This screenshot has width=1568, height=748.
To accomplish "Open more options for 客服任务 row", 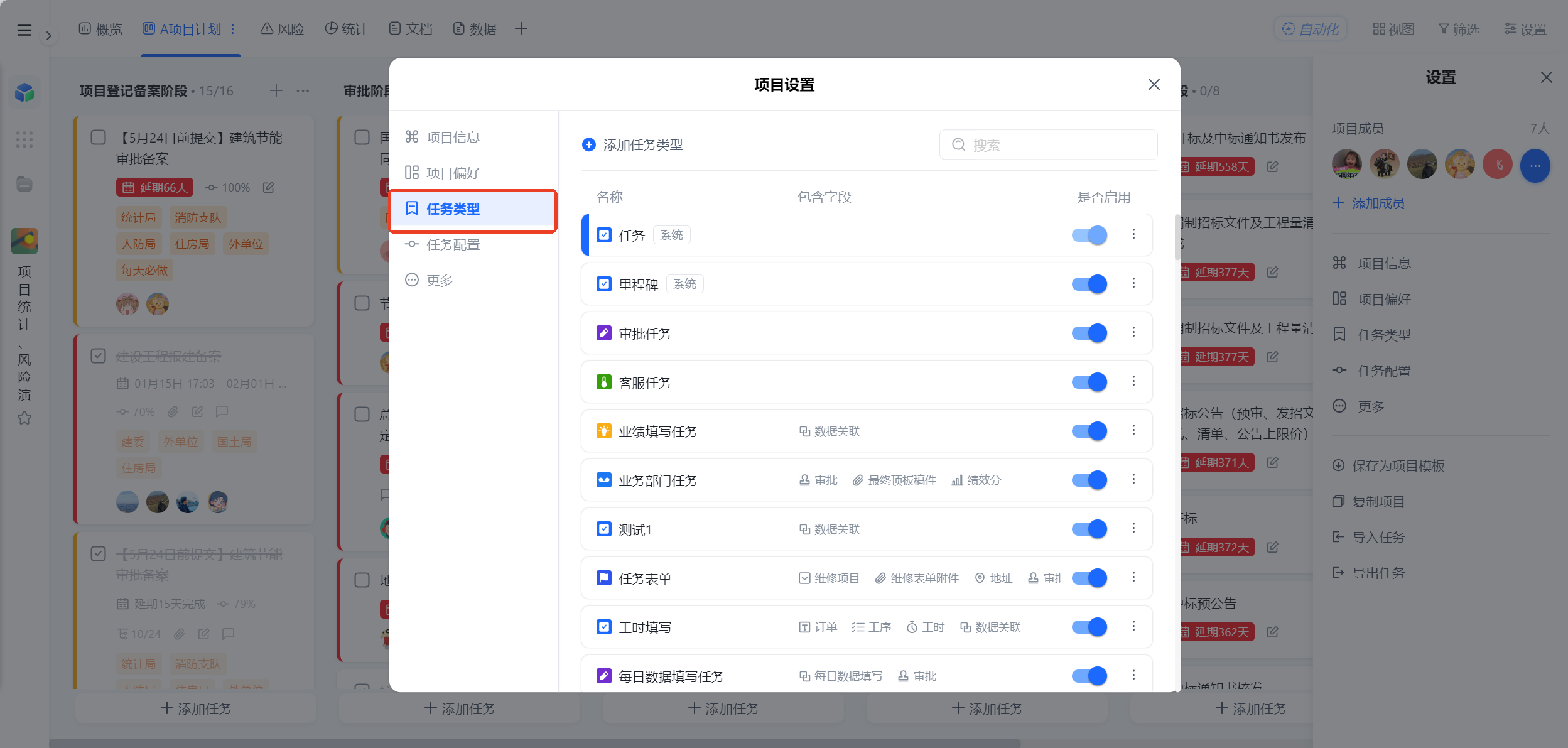I will [1133, 381].
